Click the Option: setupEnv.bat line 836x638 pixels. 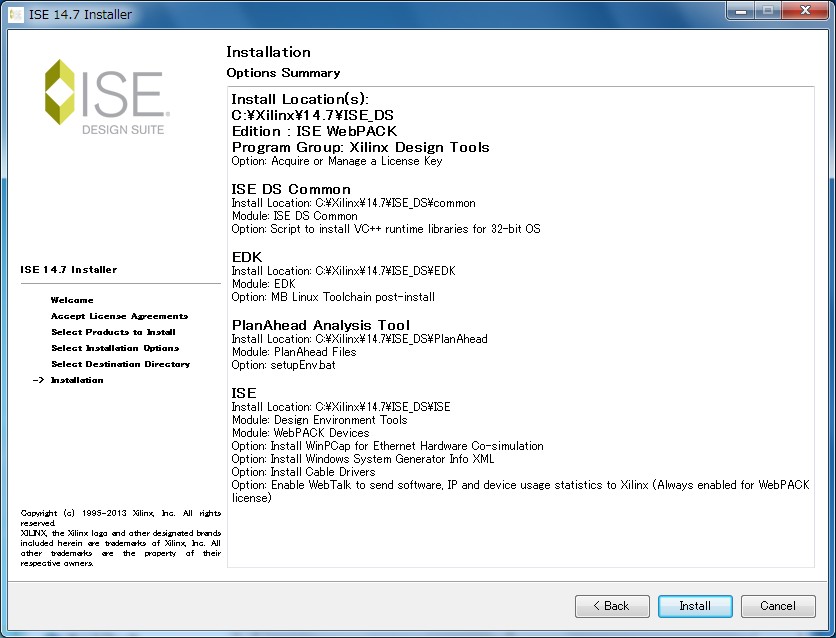(x=284, y=365)
